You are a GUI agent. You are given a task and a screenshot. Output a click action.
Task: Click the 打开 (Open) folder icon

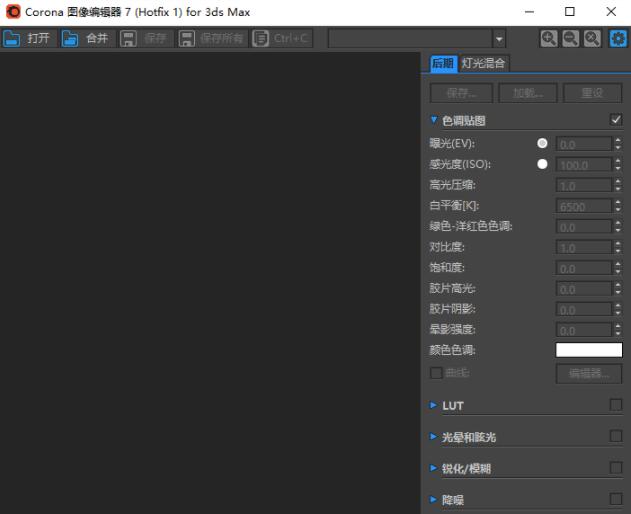pos(12,38)
